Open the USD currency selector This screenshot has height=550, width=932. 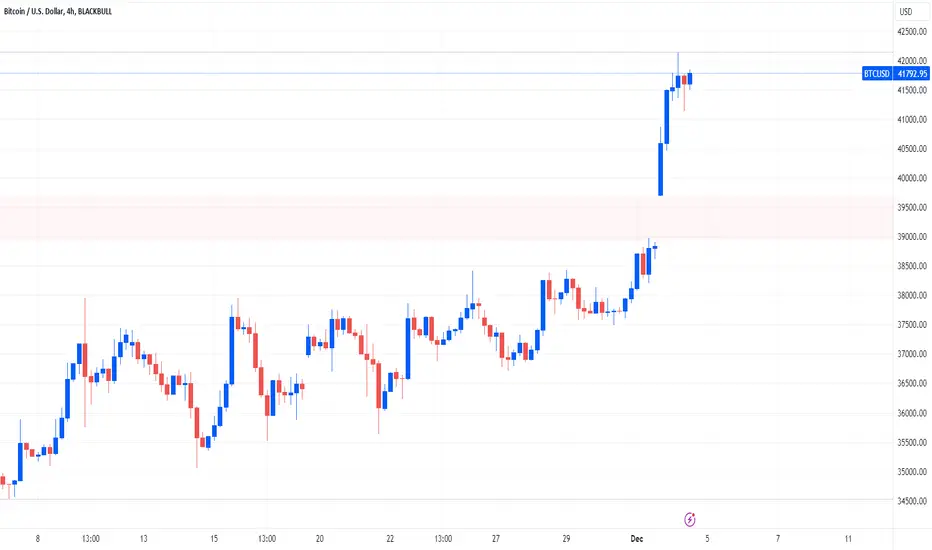(905, 11)
